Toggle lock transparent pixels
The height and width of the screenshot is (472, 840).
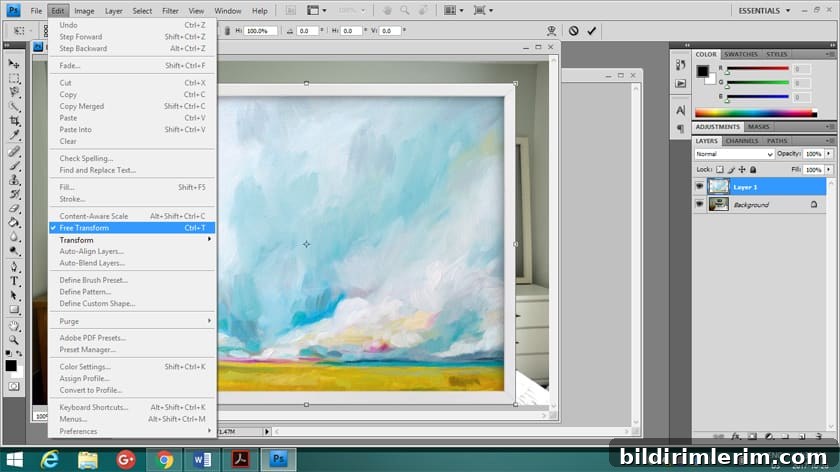[719, 169]
